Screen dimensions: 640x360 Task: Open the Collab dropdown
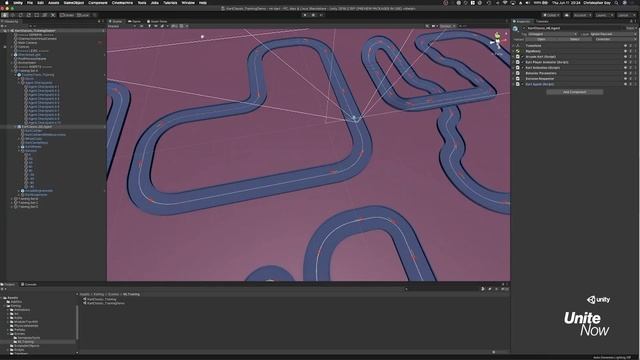tap(551, 15)
